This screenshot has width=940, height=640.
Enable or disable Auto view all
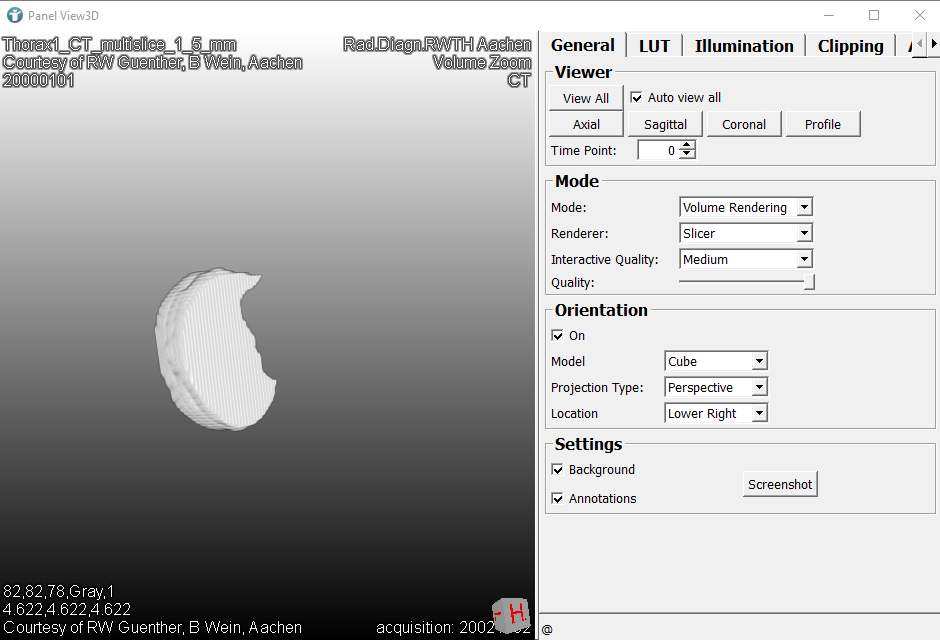point(637,98)
